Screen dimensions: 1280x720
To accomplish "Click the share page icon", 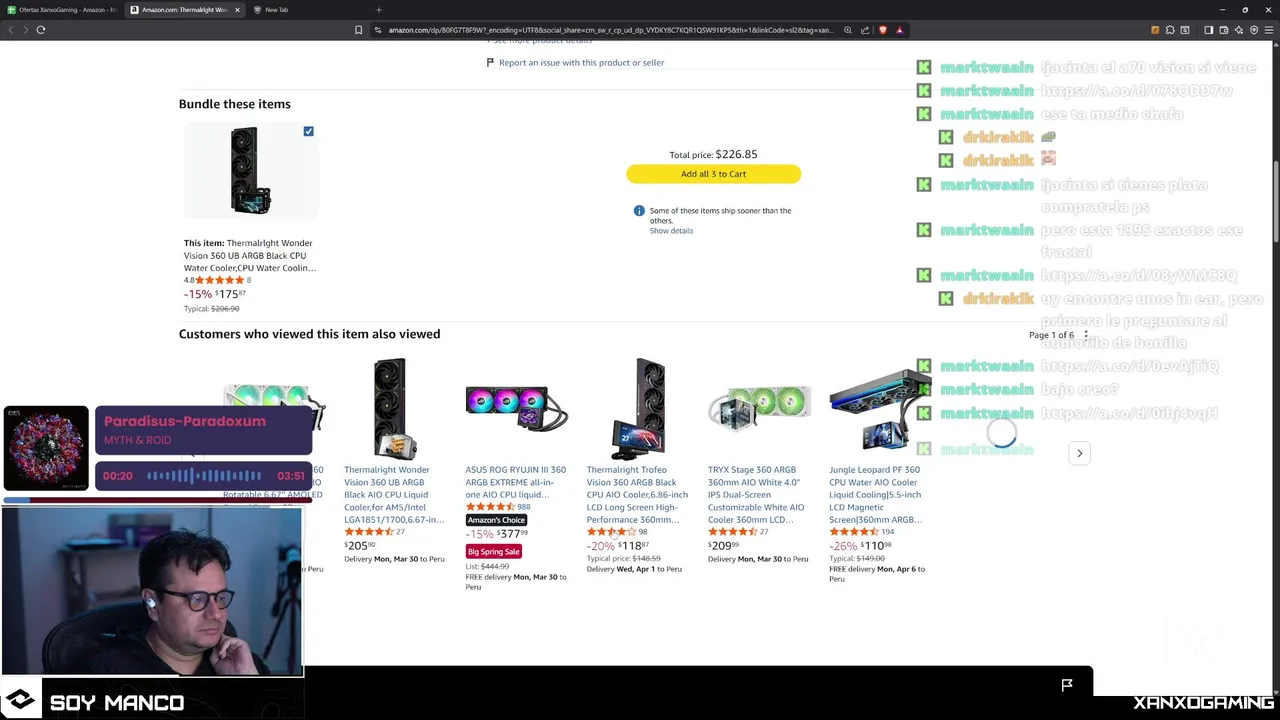I will click(865, 30).
